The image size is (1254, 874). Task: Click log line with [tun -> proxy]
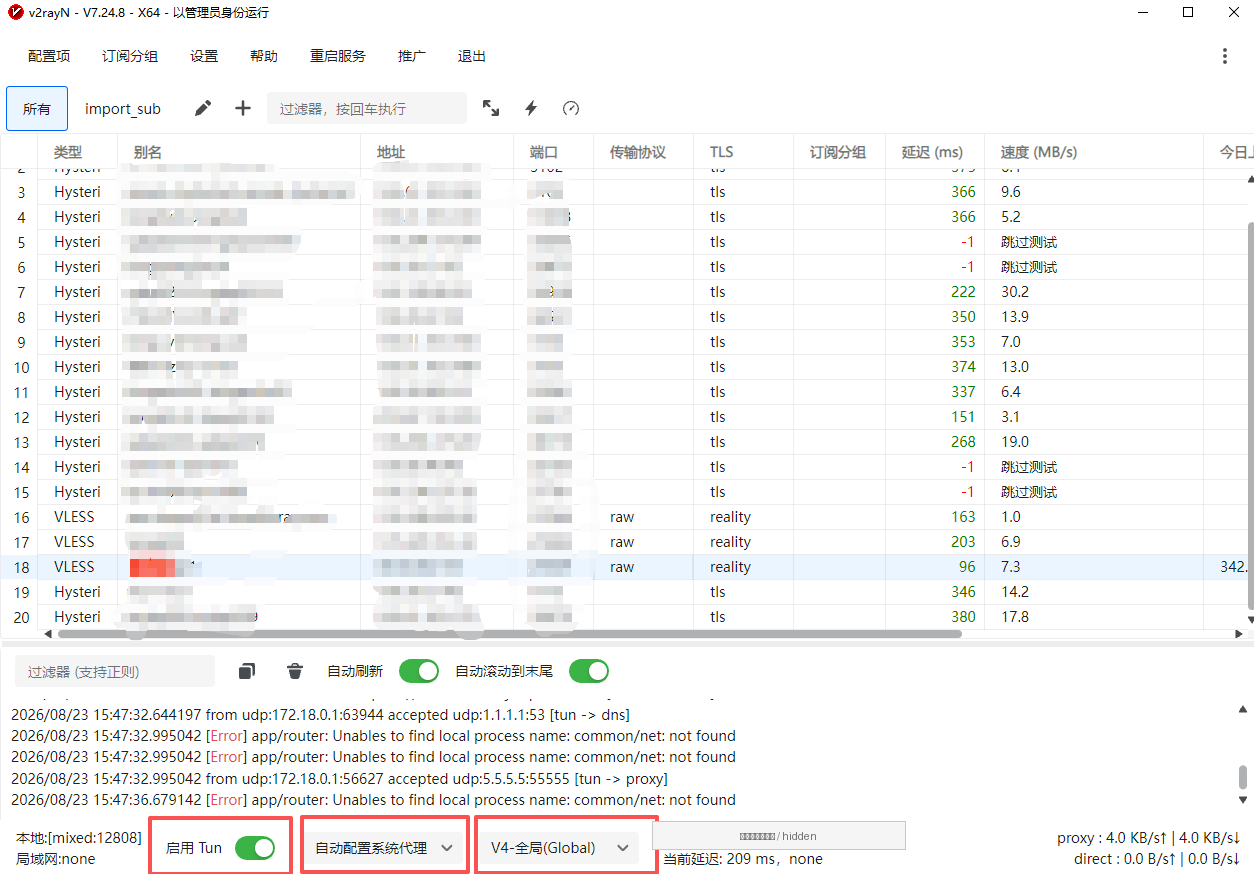click(x=340, y=778)
